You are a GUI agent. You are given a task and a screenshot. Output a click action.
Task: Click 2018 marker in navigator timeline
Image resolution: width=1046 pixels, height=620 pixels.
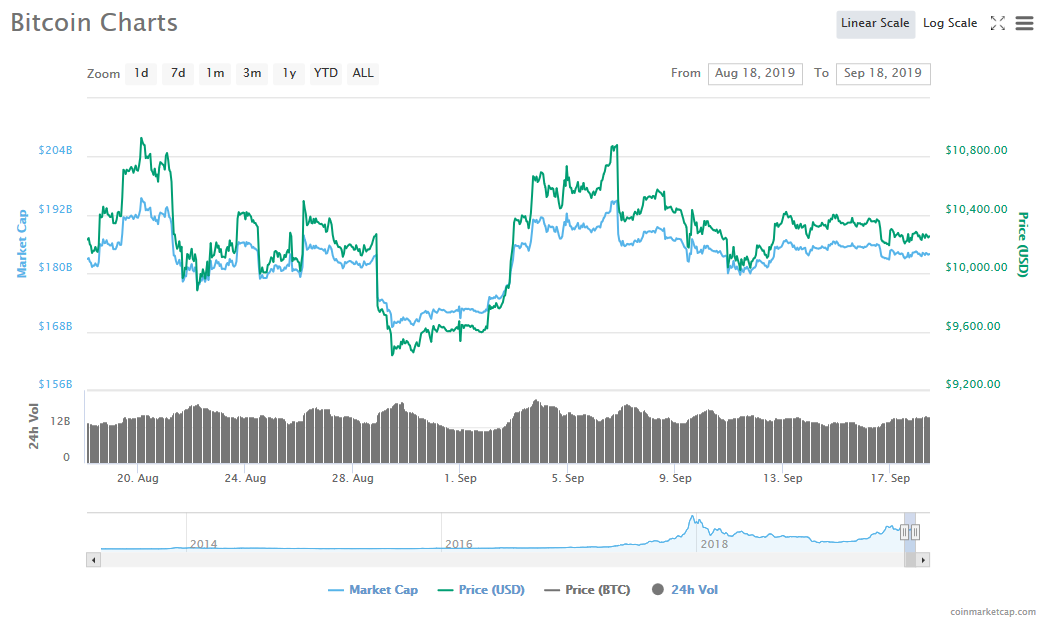coord(714,544)
